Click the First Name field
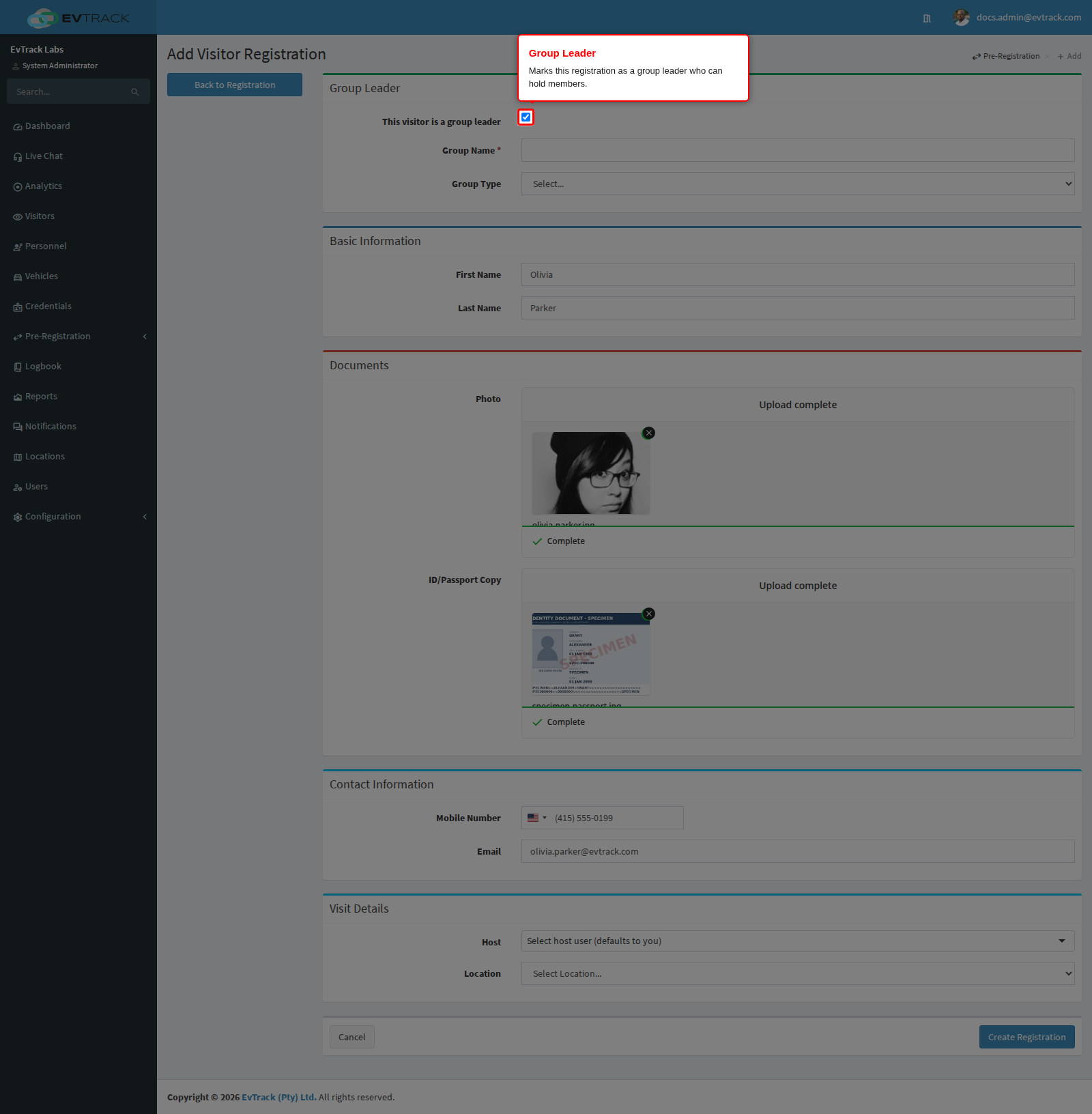 tap(798, 274)
